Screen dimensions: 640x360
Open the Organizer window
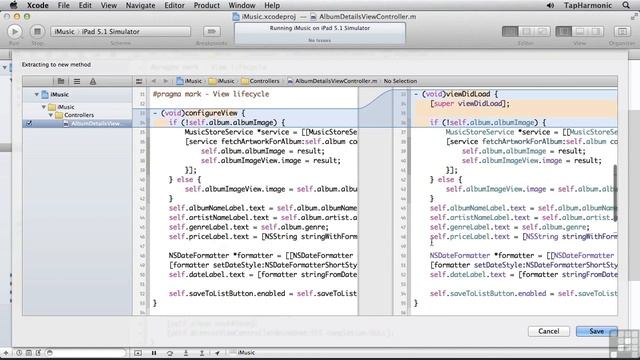(x=622, y=31)
